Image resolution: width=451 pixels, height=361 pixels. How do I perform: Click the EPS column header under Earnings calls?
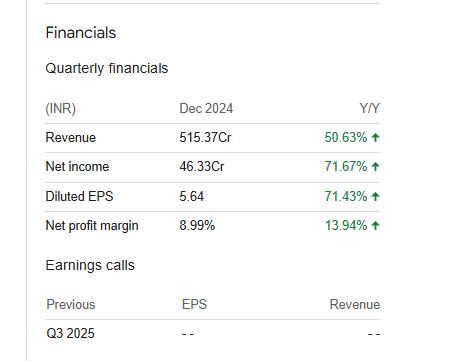coord(194,304)
